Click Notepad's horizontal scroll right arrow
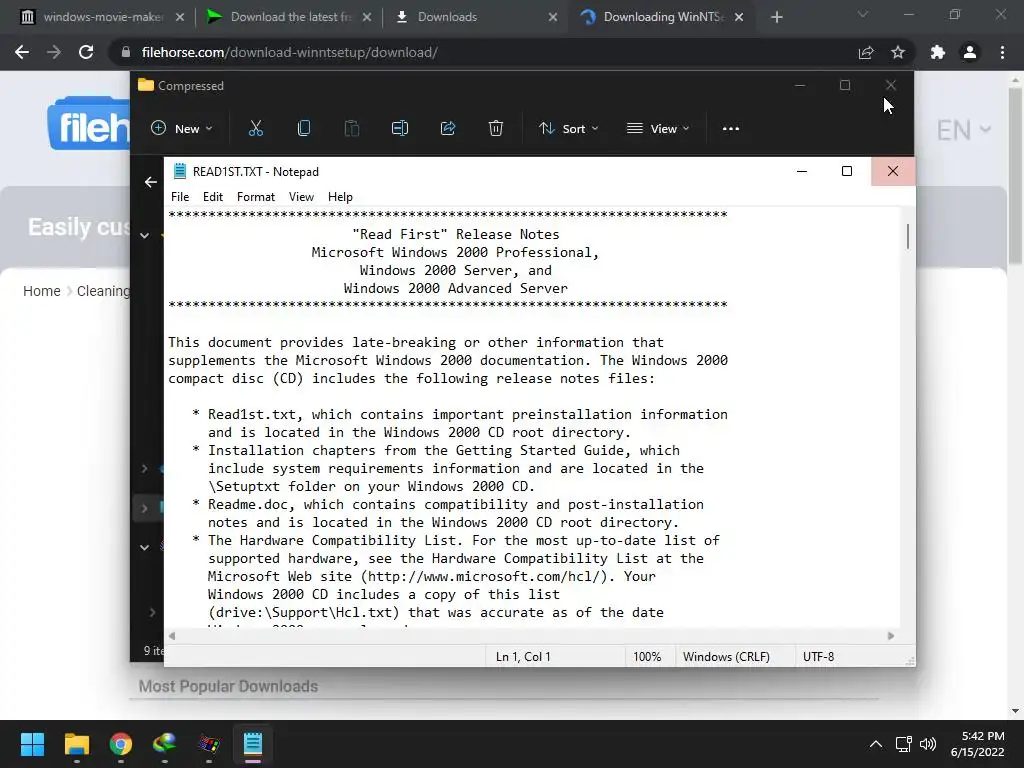The image size is (1024, 768). click(x=891, y=635)
